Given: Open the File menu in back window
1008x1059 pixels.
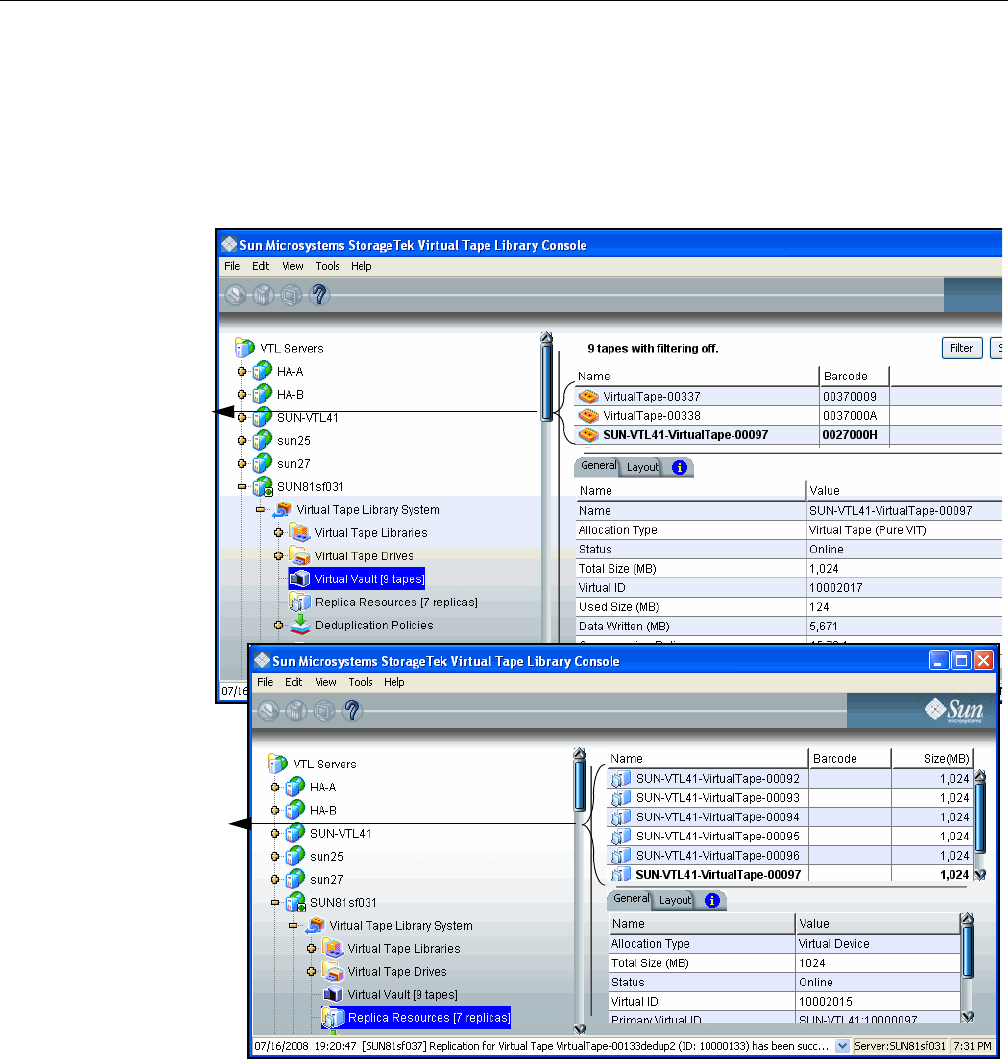Looking at the screenshot, I should pyautogui.click(x=232, y=266).
